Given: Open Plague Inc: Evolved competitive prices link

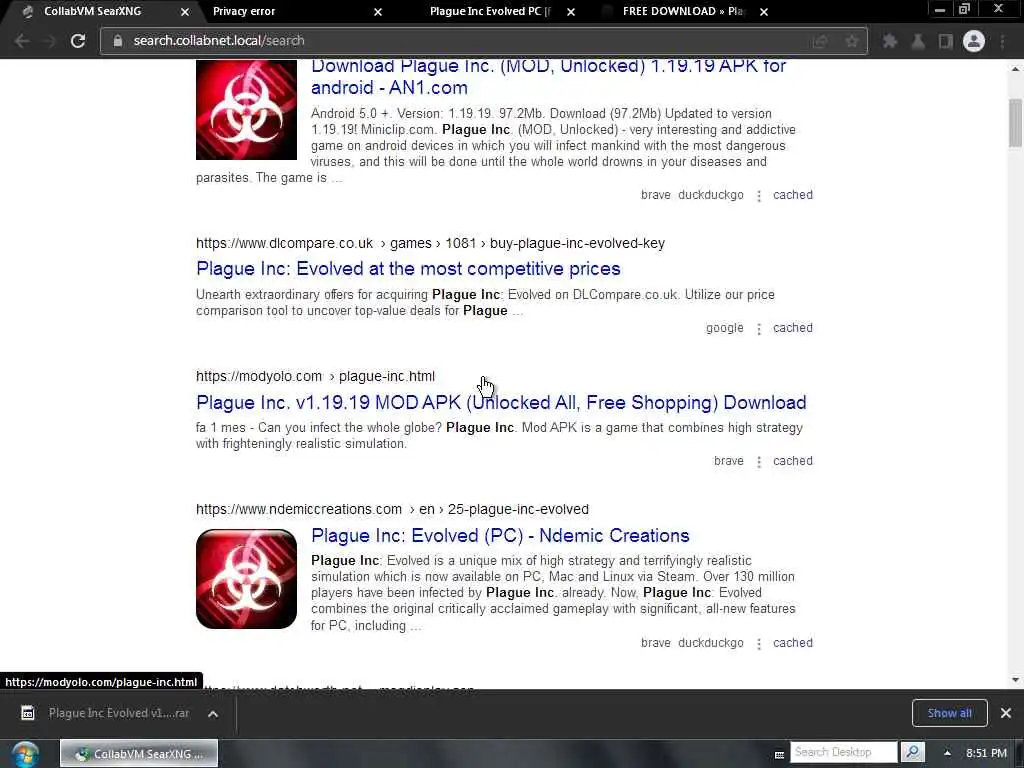Looking at the screenshot, I should tap(408, 268).
